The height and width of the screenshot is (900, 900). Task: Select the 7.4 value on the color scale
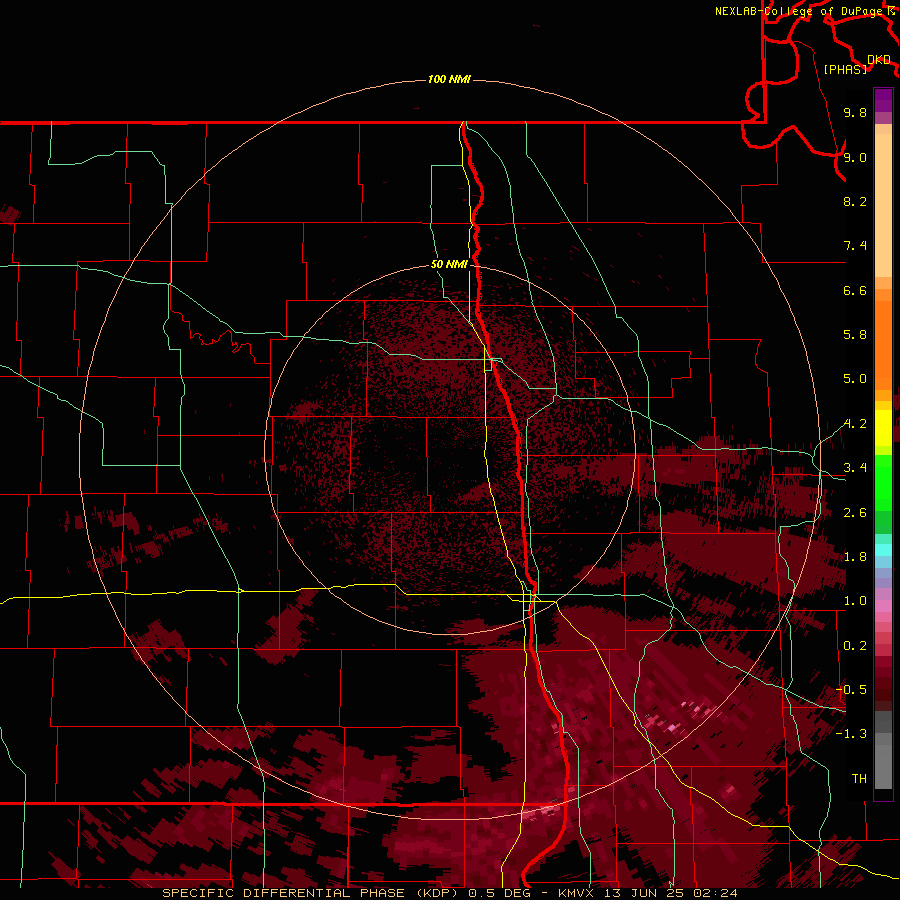pos(855,246)
